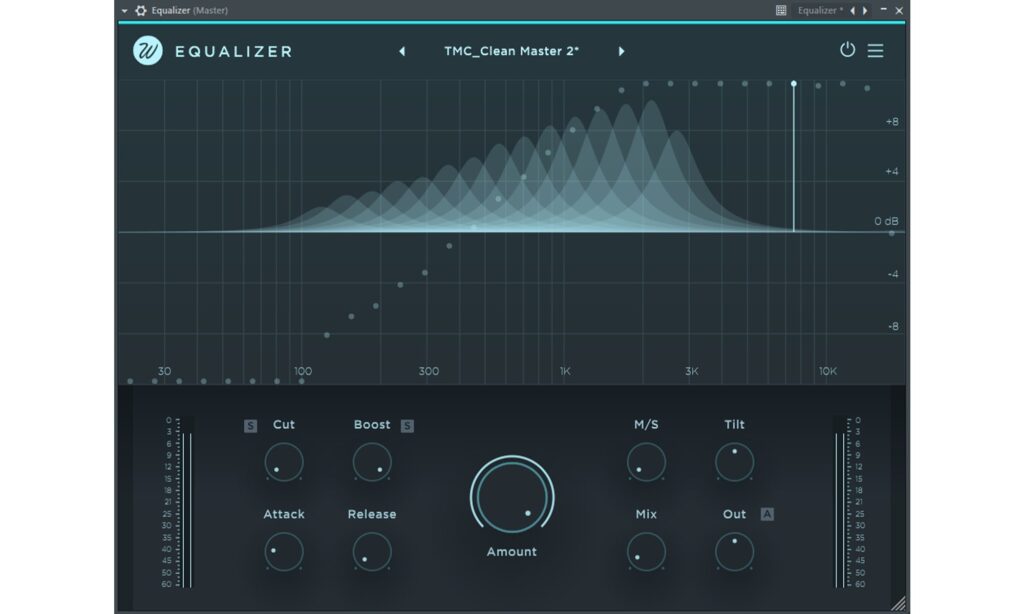Click the host next preset arrow in title bar

[865, 10]
